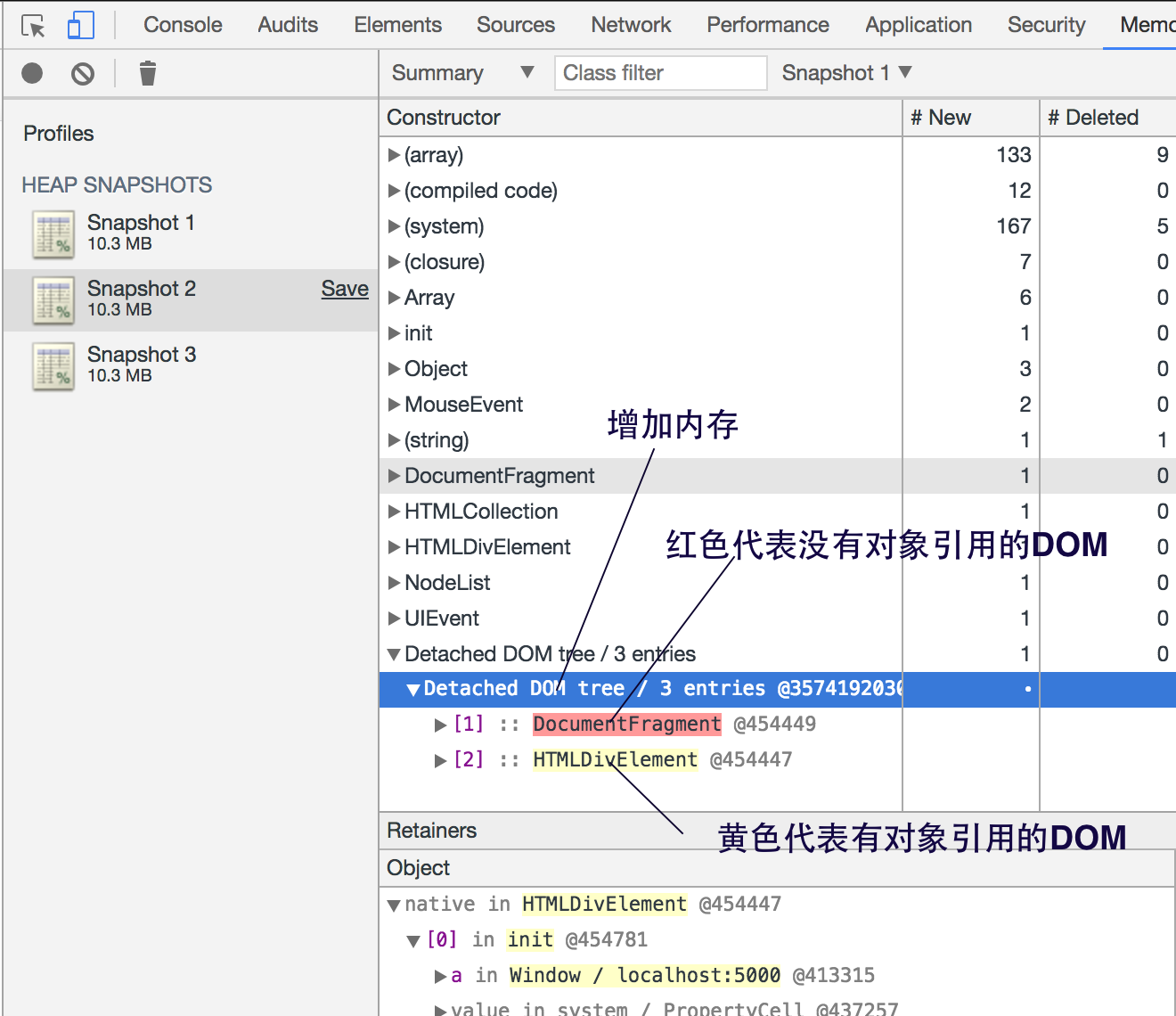Expand the (system) constructor row

[394, 226]
